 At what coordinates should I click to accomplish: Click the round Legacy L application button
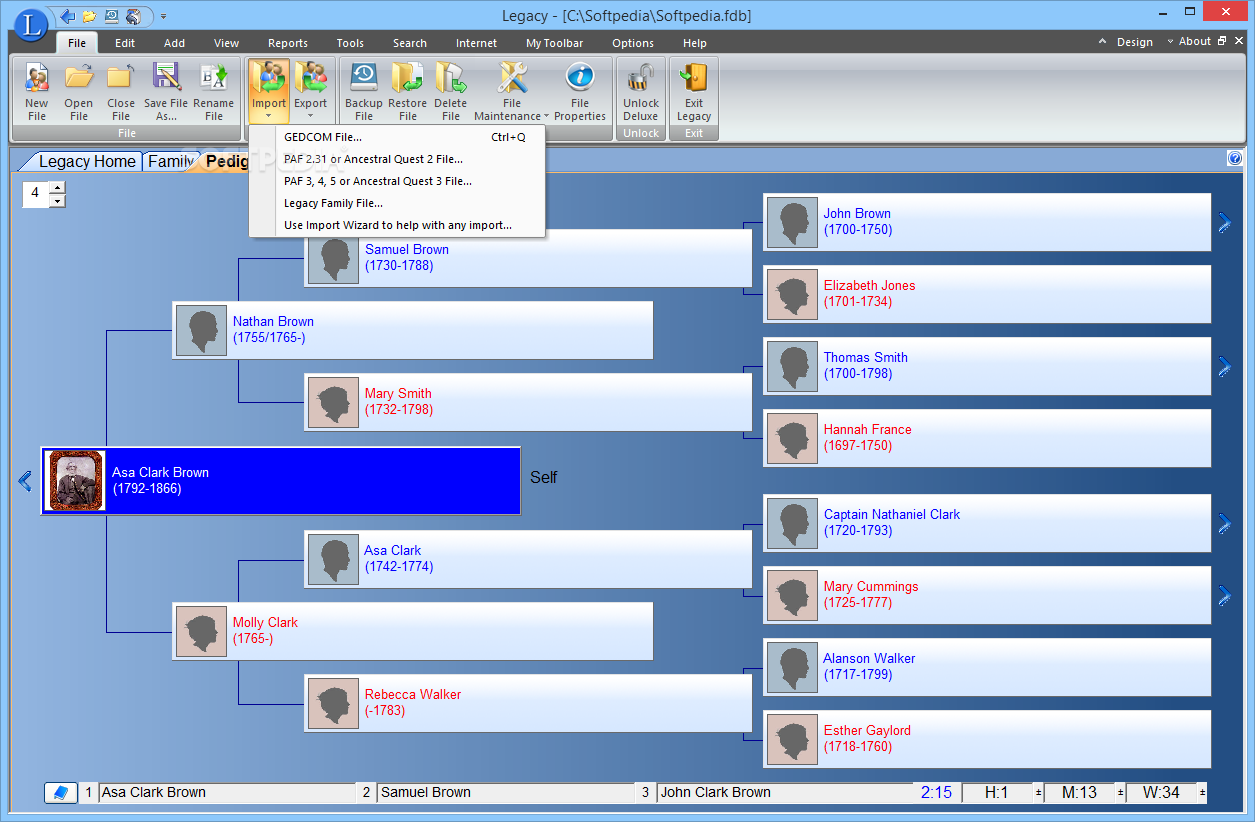point(31,25)
